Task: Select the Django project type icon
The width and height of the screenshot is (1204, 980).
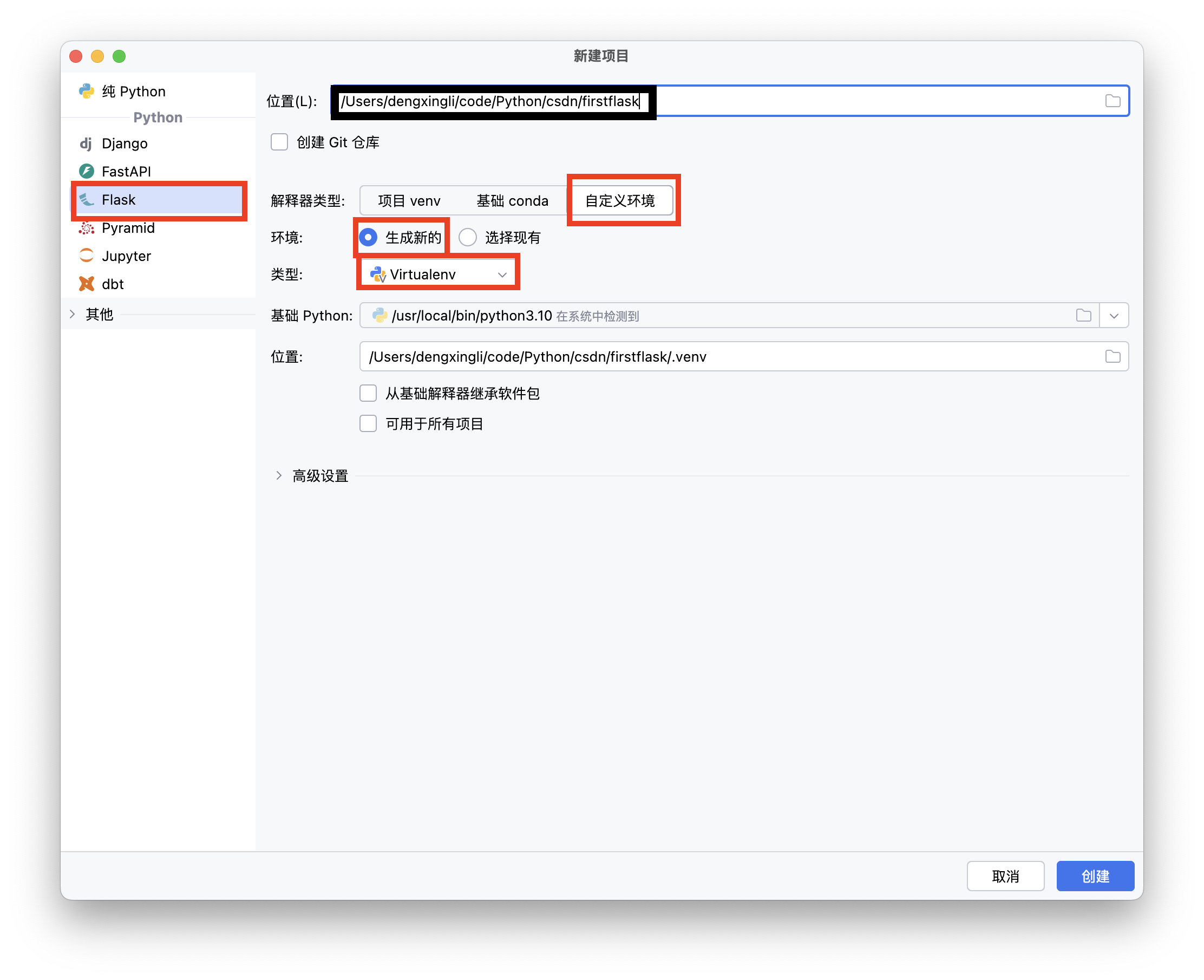Action: coord(86,143)
